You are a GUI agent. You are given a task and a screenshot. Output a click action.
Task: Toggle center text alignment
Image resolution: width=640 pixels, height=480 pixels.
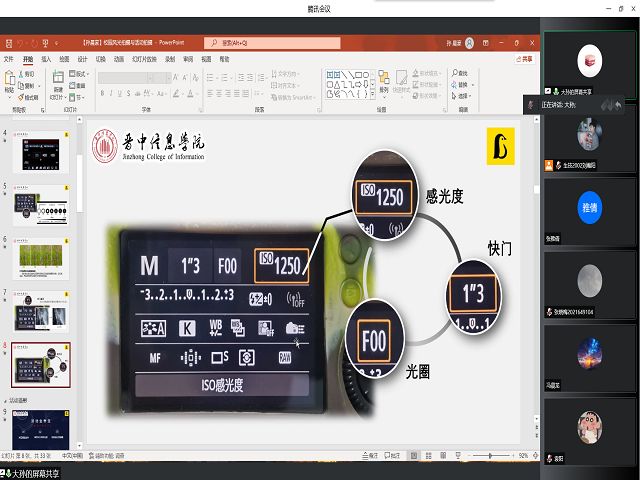(219, 93)
